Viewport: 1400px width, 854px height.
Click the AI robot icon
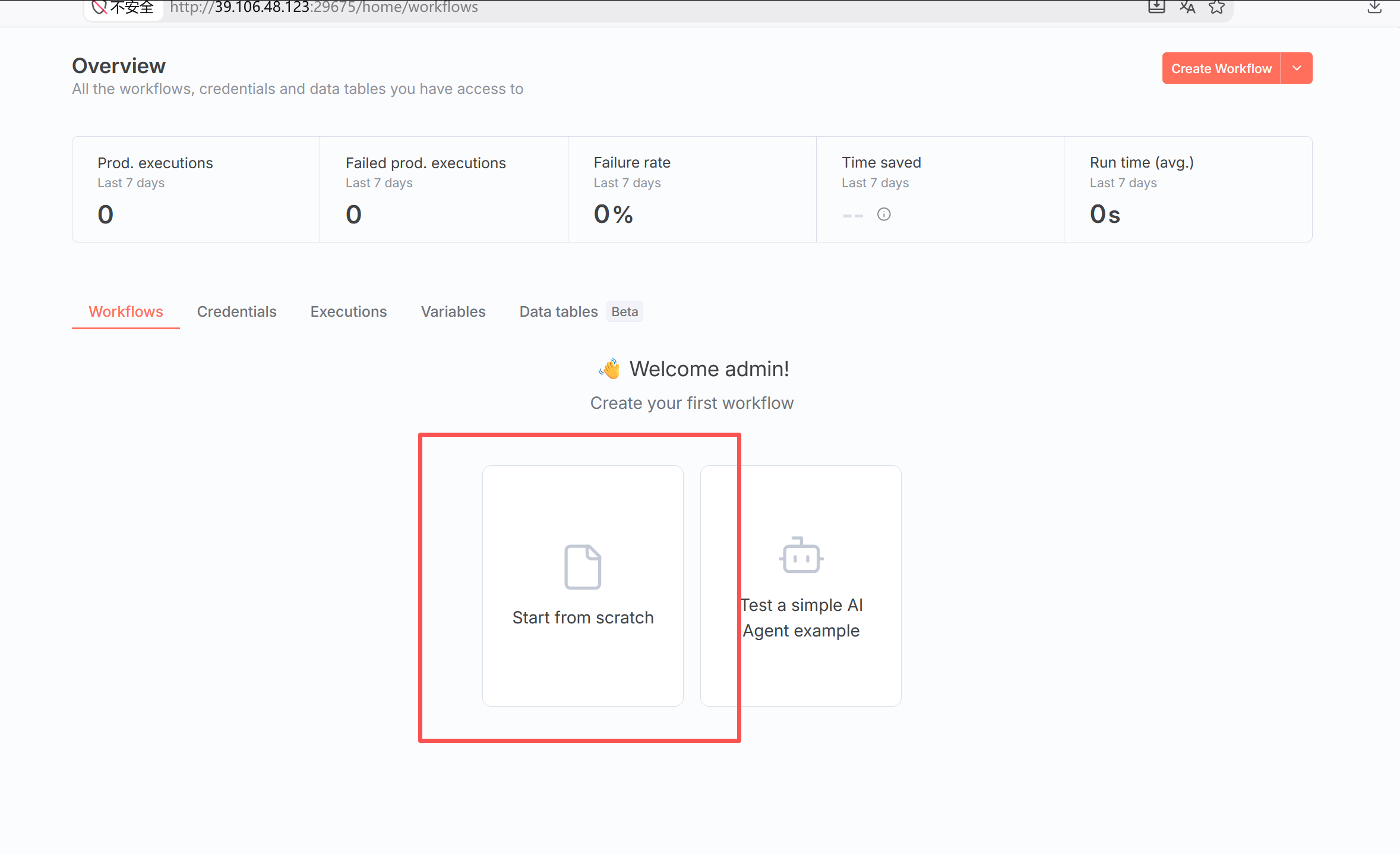(801, 555)
